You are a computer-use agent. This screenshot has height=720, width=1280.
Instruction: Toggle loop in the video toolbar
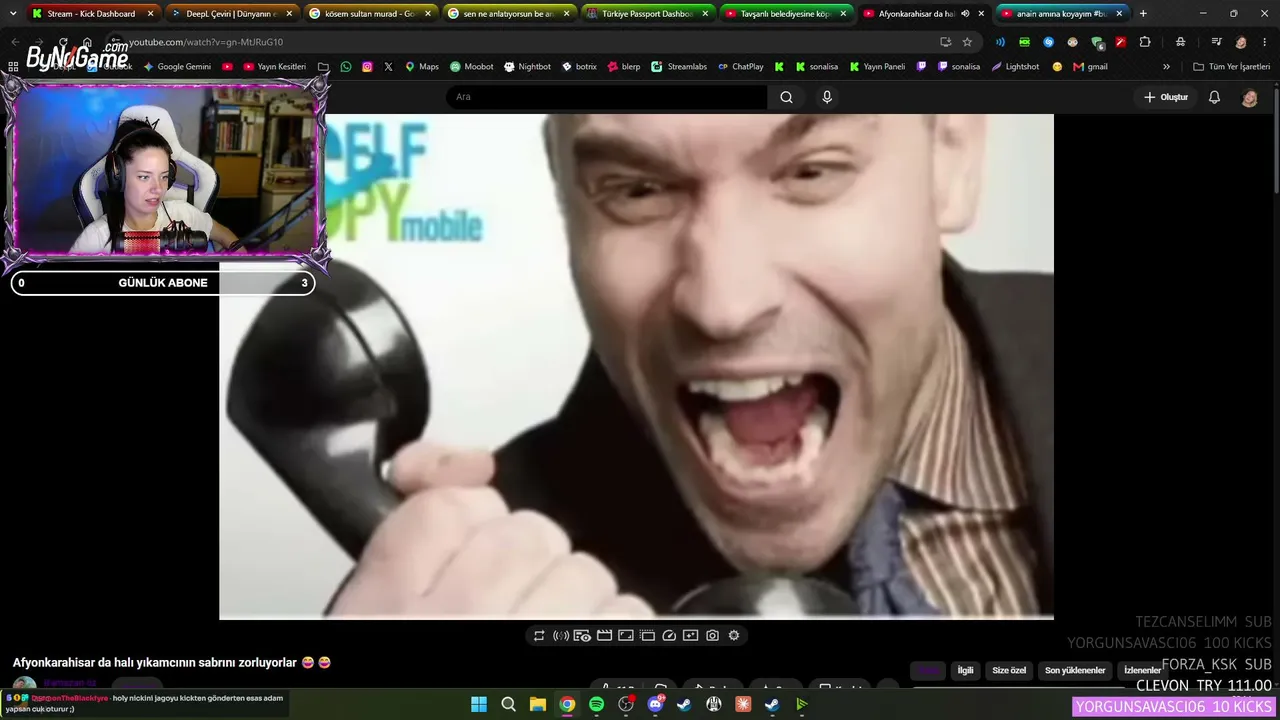pos(539,635)
